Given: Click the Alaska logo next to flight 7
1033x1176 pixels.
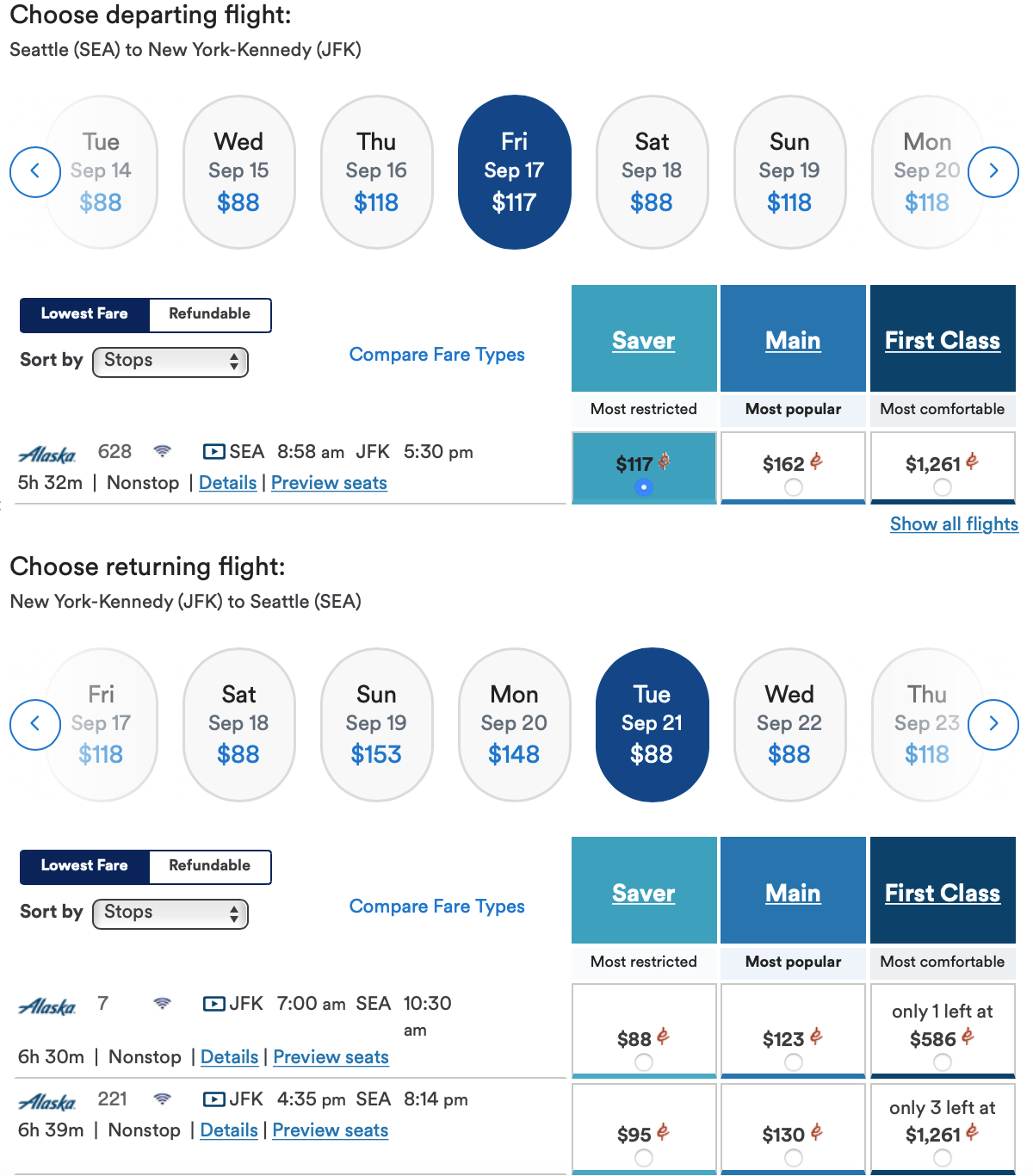Looking at the screenshot, I should pos(46,1004).
